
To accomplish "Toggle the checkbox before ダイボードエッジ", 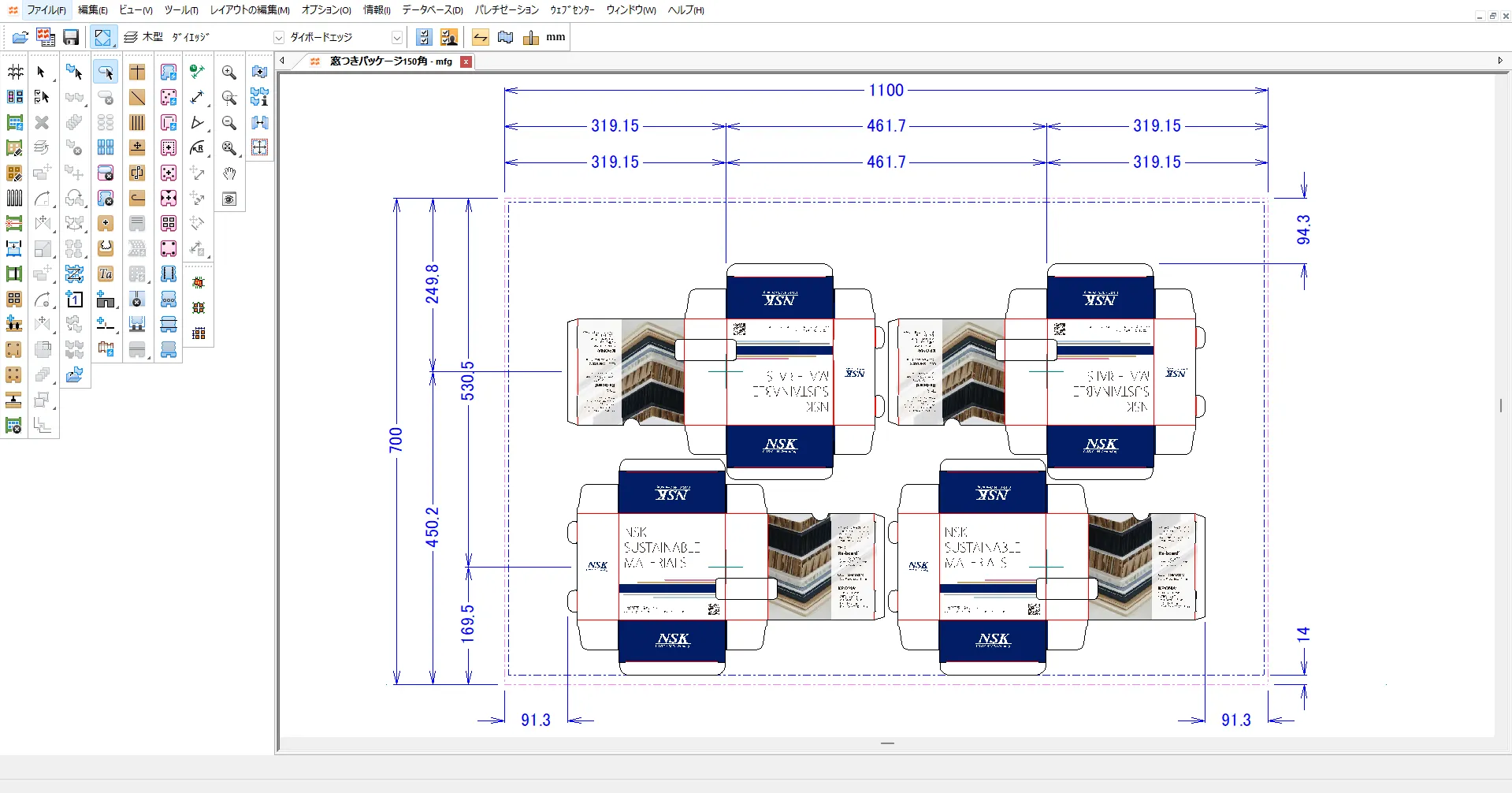I will tap(279, 36).
